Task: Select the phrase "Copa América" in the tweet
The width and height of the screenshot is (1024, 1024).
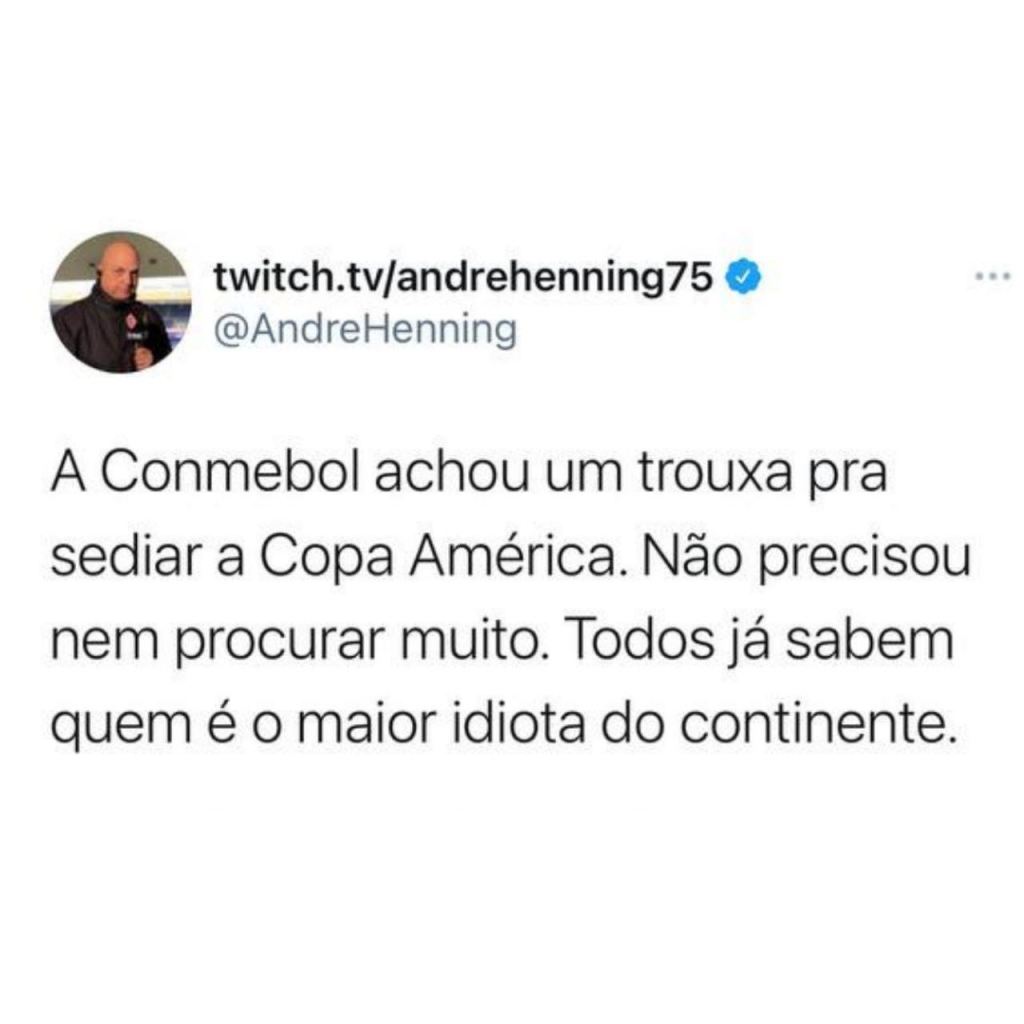Action: (x=438, y=558)
